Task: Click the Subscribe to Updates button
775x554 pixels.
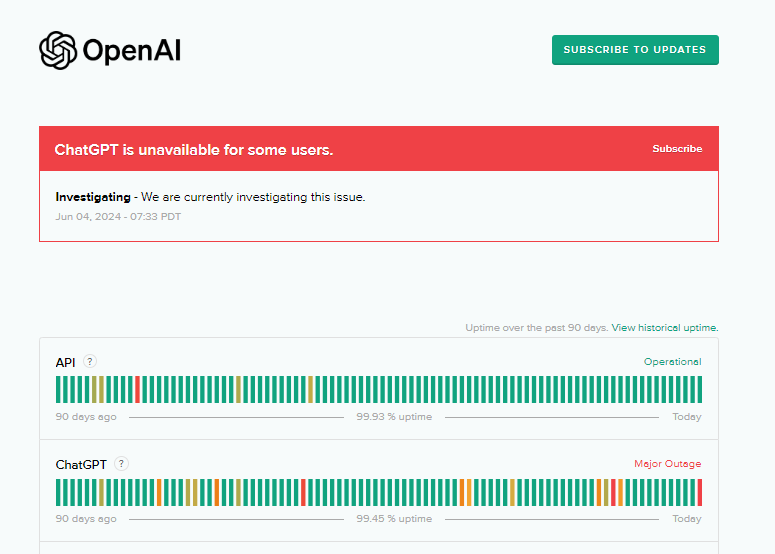Action: [635, 50]
